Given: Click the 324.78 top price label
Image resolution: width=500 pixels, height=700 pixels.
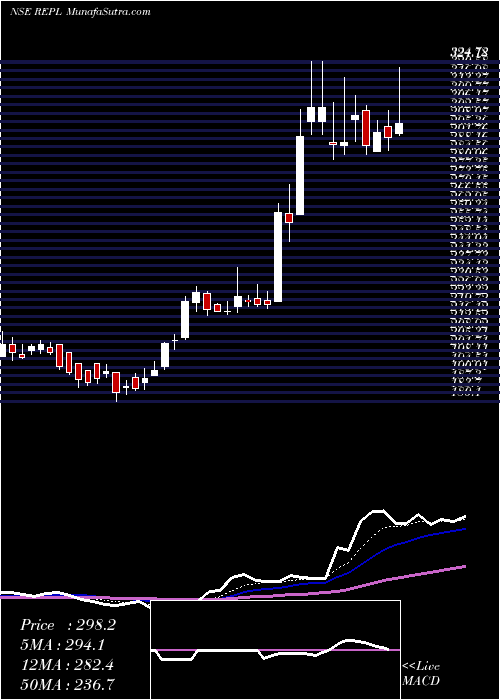Looking at the screenshot, I should click(469, 54).
